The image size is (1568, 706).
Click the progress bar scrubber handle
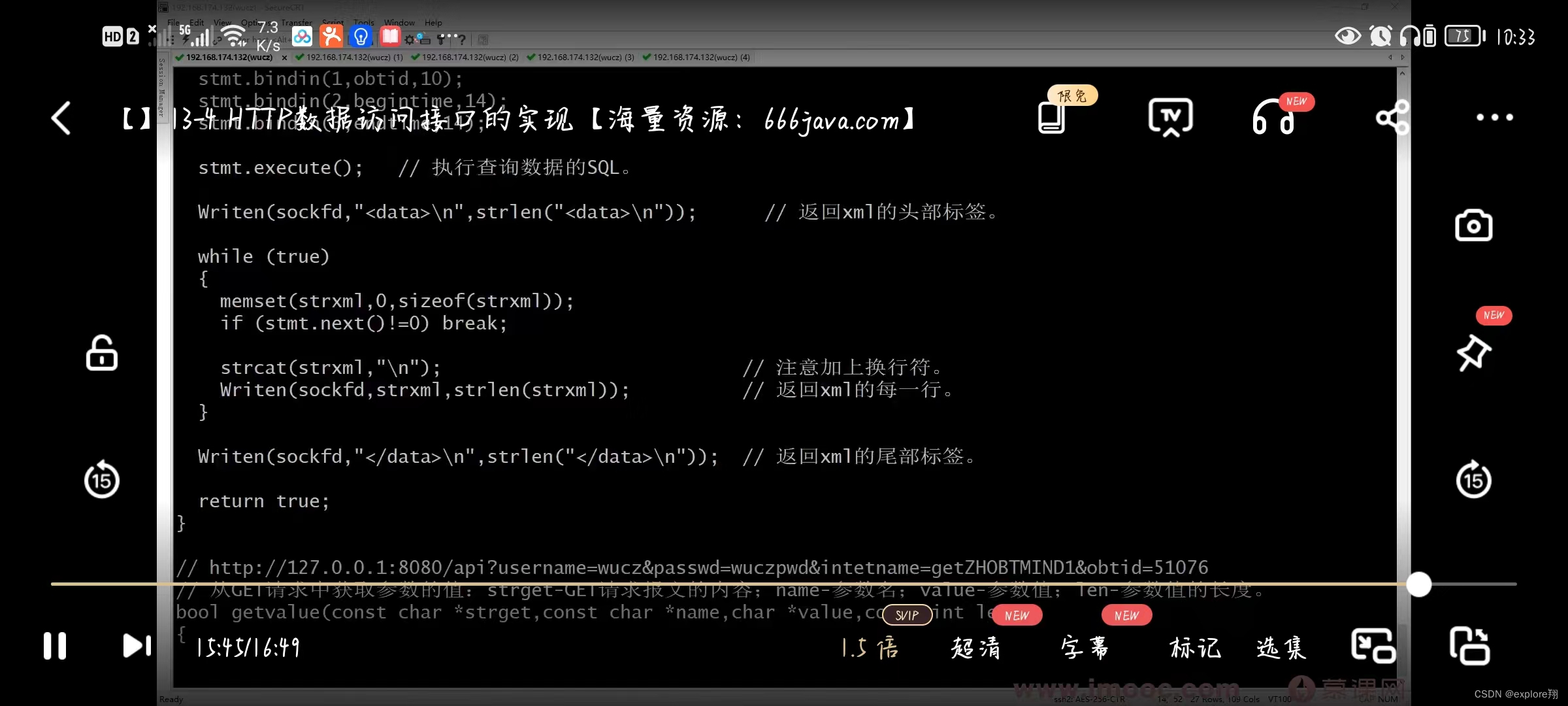[x=1418, y=584]
